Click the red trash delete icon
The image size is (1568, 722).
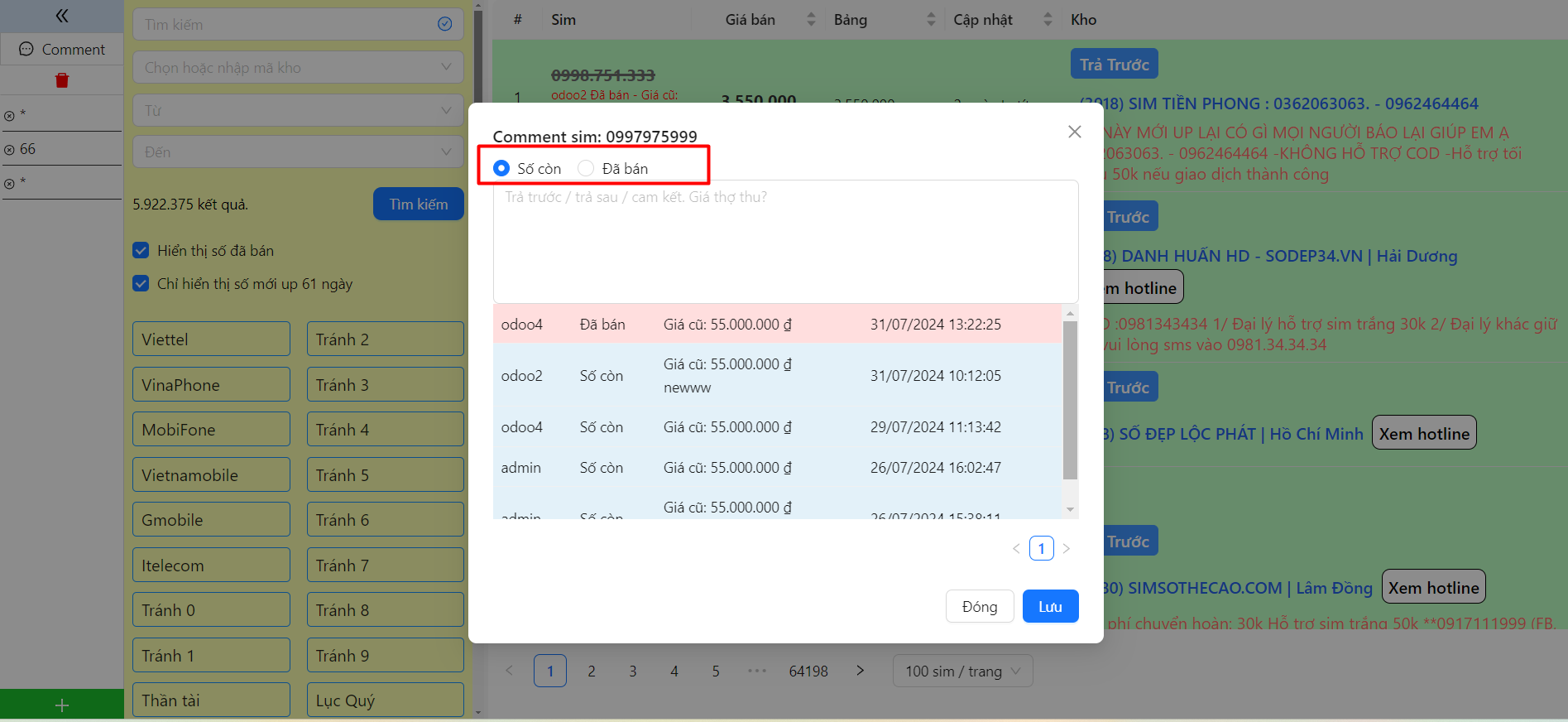[x=62, y=80]
